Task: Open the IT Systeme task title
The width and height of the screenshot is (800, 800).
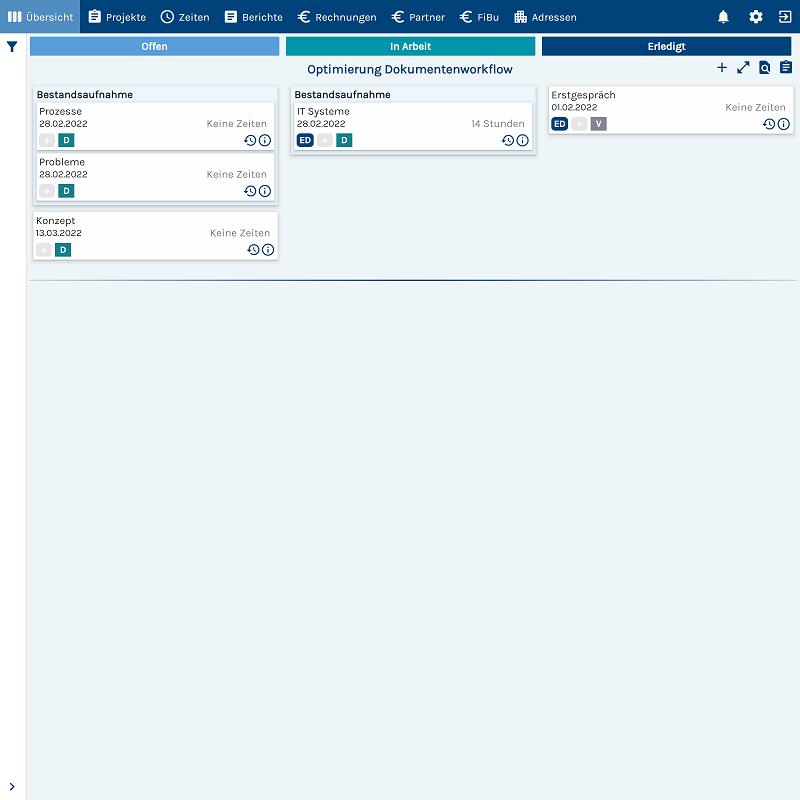Action: [323, 111]
